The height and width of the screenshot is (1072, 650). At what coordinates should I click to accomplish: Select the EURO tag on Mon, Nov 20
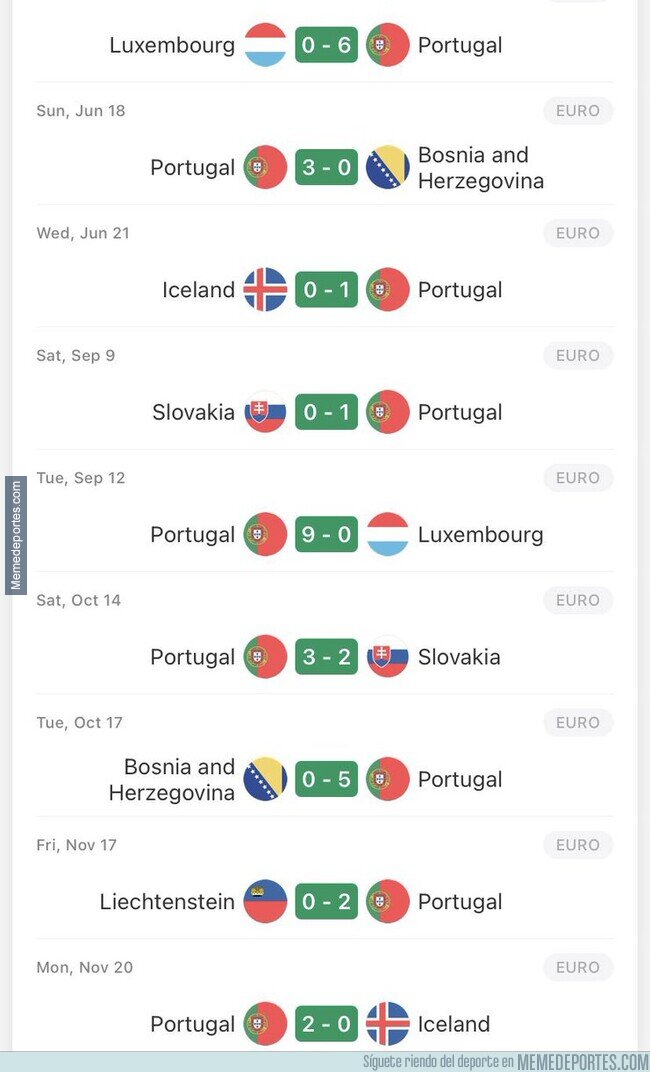[578, 967]
